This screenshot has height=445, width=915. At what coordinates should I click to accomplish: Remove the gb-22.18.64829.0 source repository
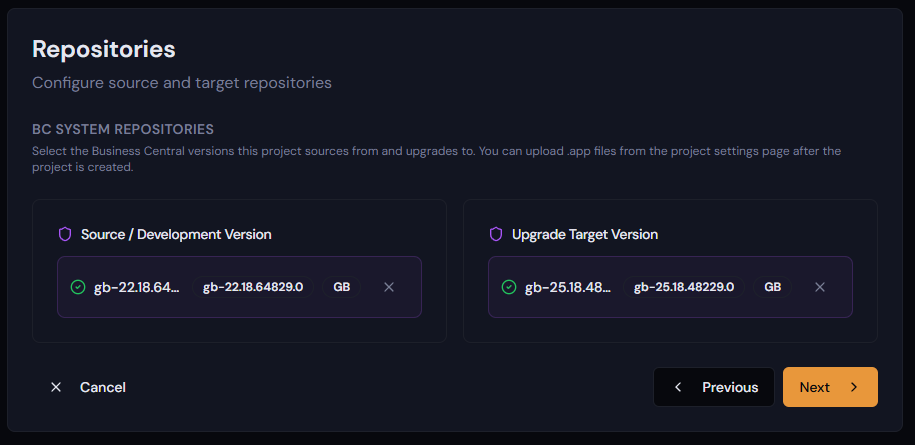[389, 287]
